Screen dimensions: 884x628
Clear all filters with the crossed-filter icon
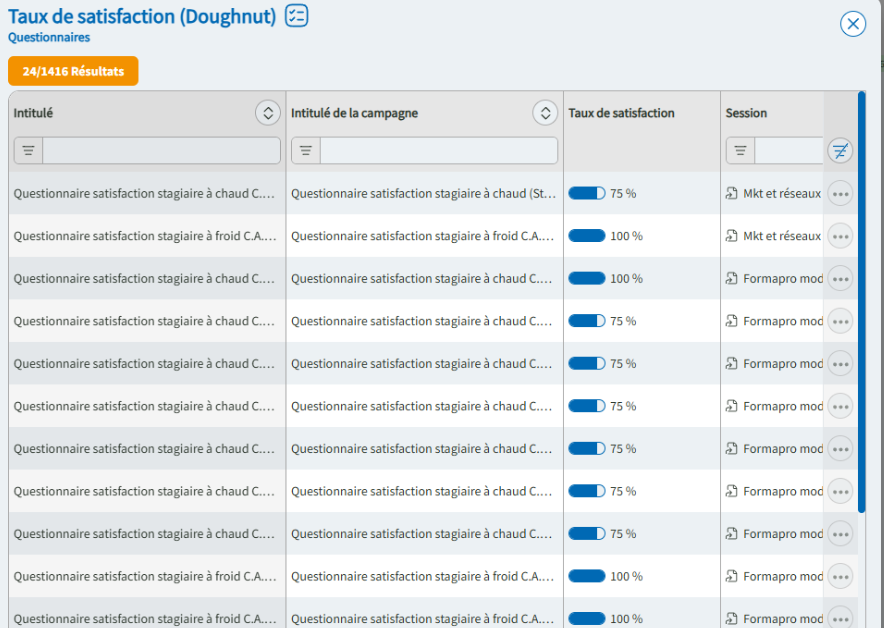[840, 151]
